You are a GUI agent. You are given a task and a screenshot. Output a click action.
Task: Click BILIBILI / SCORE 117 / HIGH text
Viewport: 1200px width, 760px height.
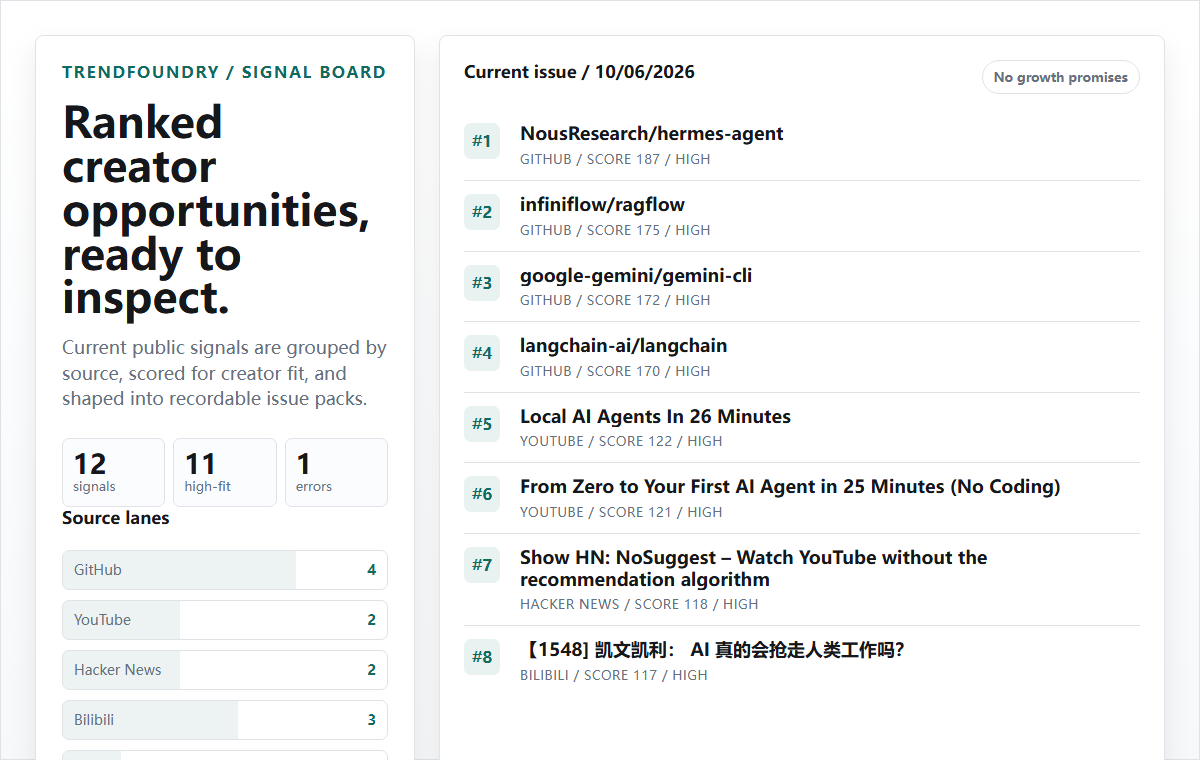click(x=614, y=675)
